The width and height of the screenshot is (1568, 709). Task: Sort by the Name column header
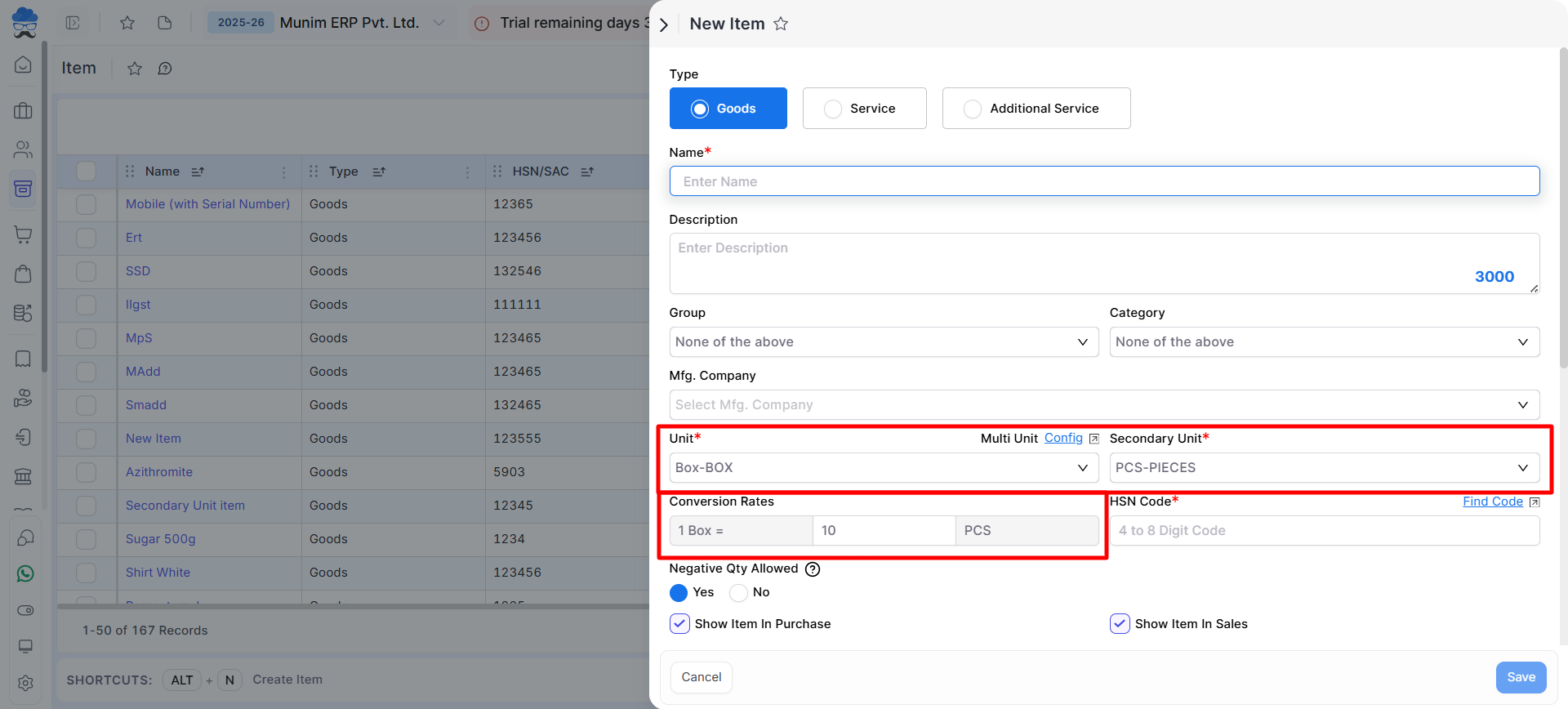[163, 172]
